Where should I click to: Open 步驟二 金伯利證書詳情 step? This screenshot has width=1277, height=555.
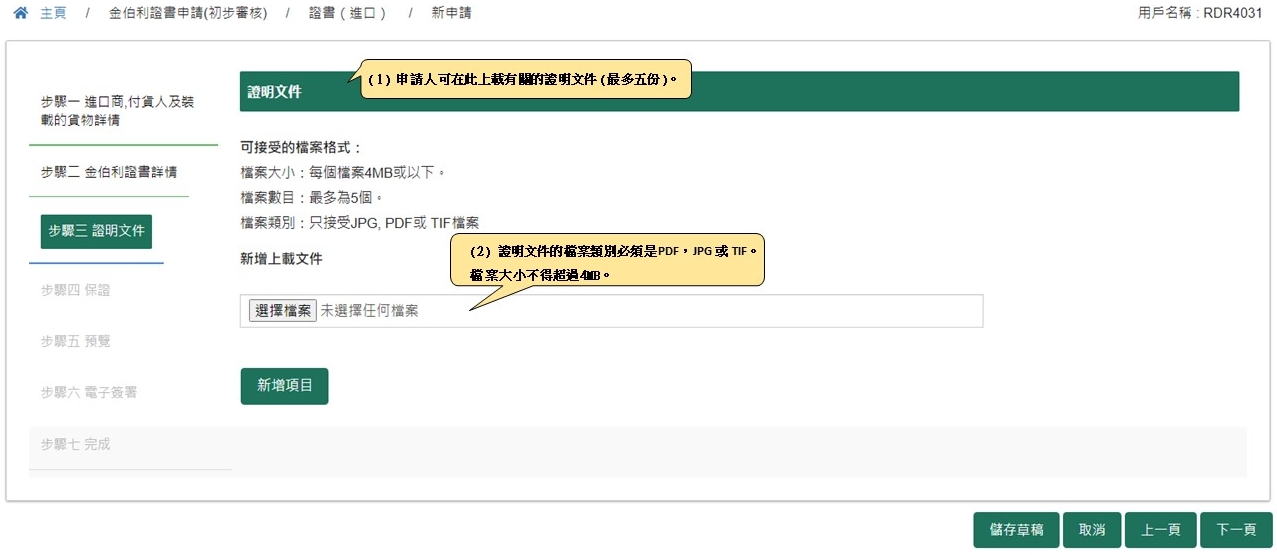tap(108, 172)
